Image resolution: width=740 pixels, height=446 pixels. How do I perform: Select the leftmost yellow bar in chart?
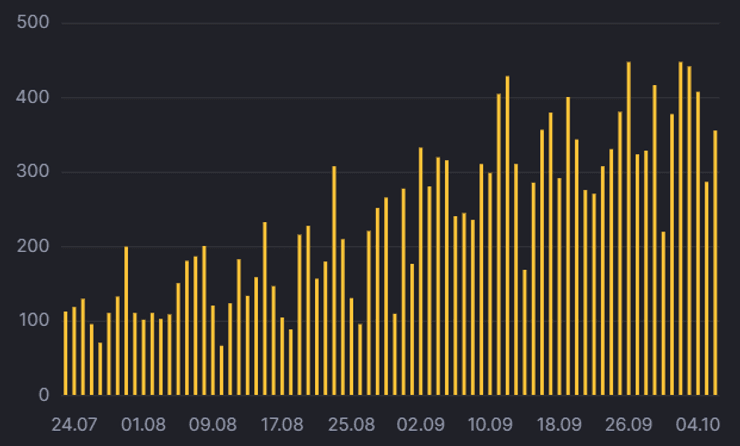[x=66, y=353]
